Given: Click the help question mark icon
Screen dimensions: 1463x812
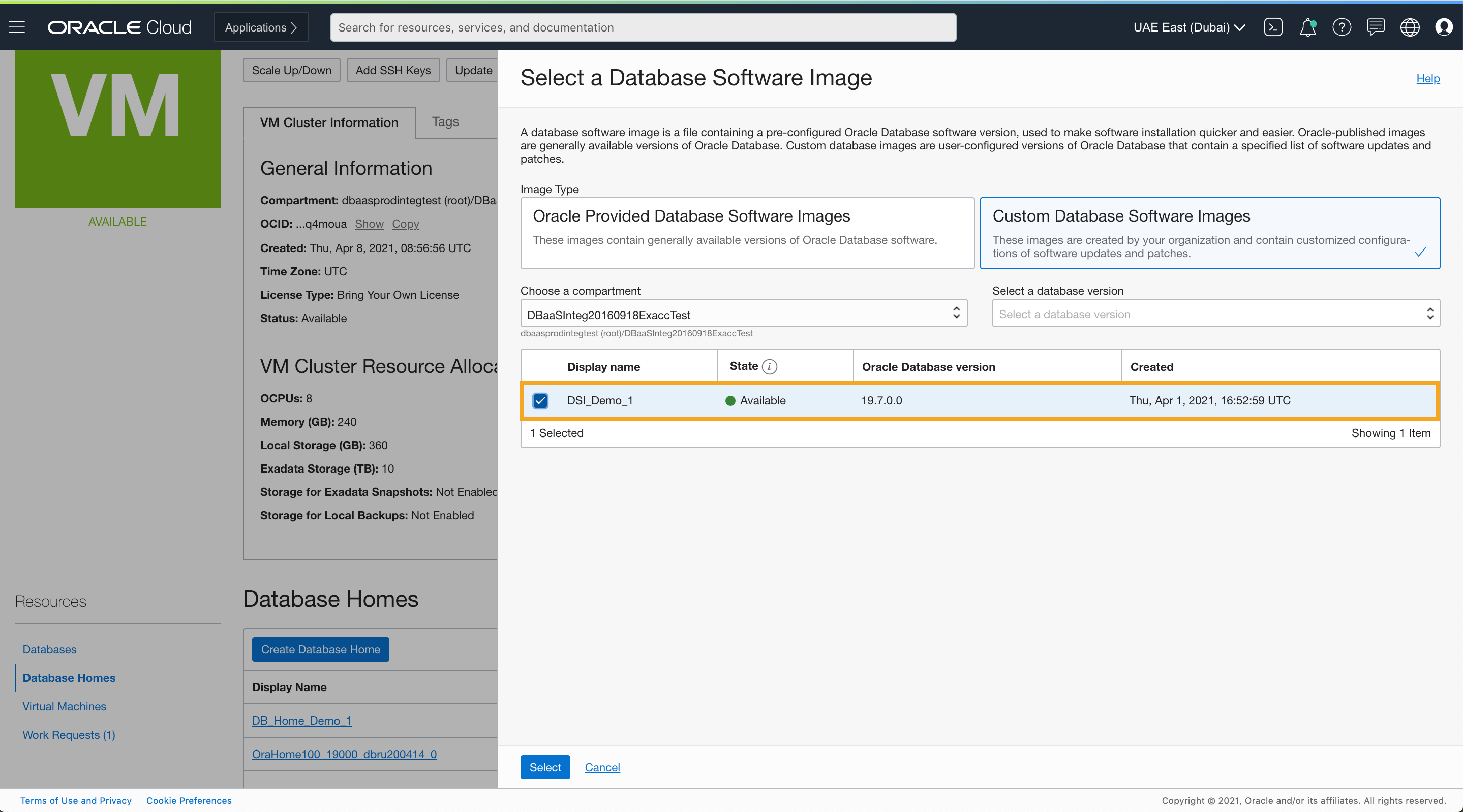Looking at the screenshot, I should [1342, 27].
